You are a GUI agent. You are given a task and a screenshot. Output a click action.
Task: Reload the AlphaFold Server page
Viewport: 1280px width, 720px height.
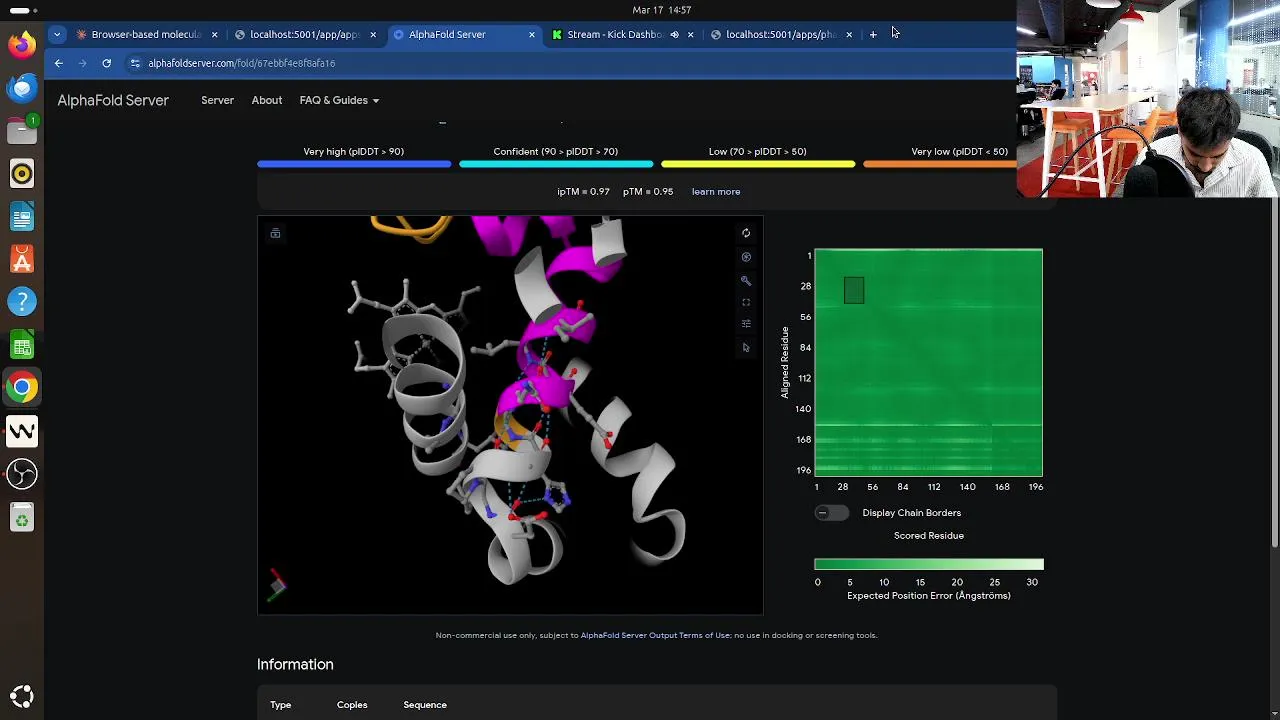[106, 63]
